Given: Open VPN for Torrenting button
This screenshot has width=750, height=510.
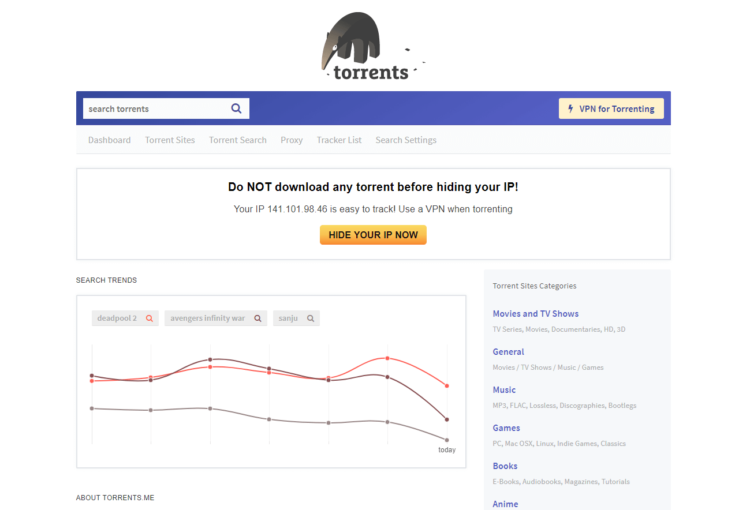Looking at the screenshot, I should (611, 109).
